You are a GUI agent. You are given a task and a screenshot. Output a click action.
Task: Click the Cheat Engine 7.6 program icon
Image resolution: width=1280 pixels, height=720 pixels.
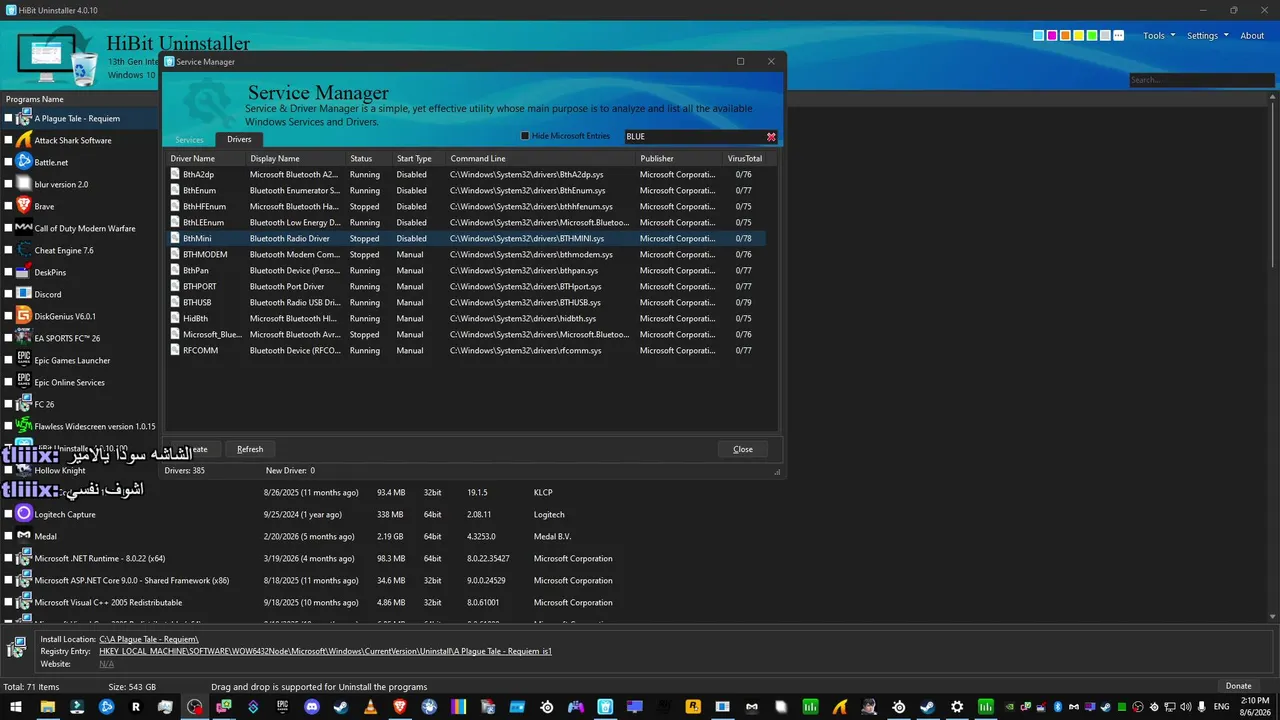[24, 250]
